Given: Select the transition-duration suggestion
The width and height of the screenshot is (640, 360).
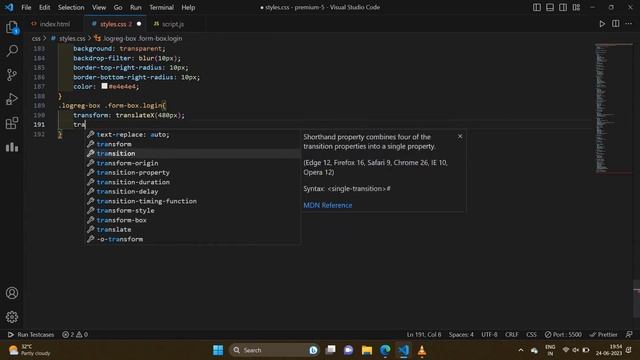Looking at the screenshot, I should (193, 182).
